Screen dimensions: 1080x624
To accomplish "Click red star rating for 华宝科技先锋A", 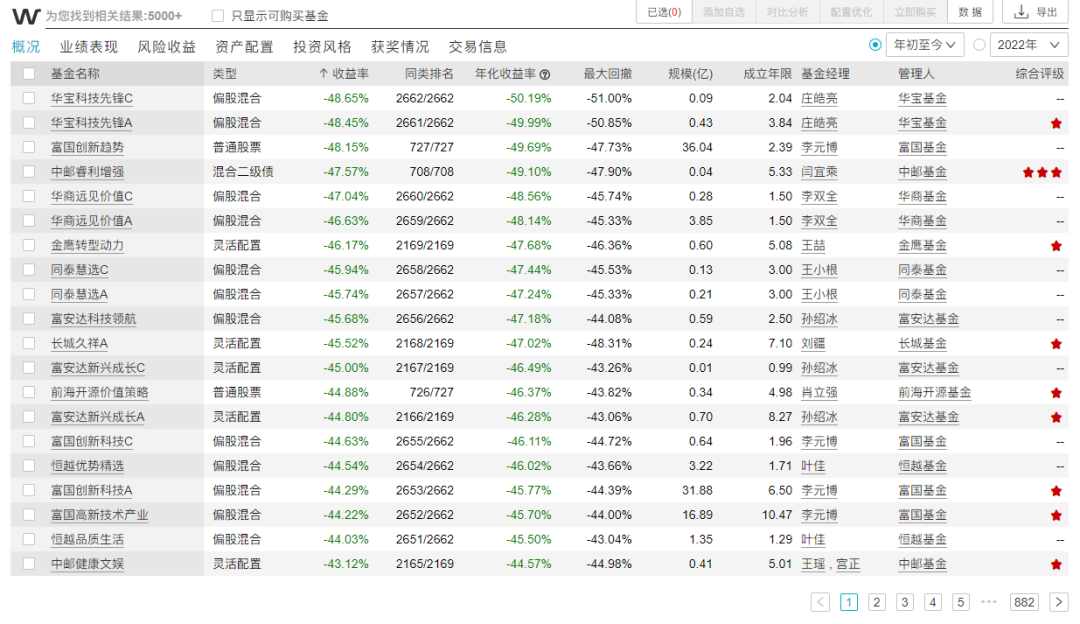I will pyautogui.click(x=1056, y=123).
